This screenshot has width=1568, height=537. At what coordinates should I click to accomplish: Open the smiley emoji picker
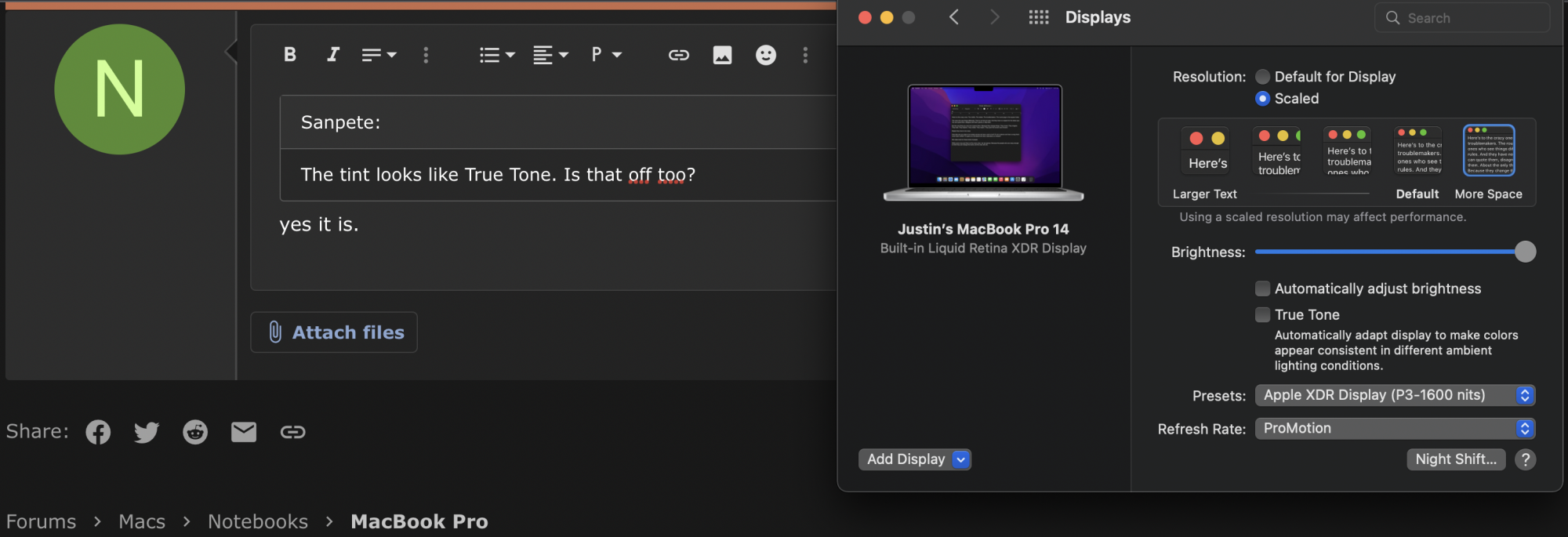766,55
